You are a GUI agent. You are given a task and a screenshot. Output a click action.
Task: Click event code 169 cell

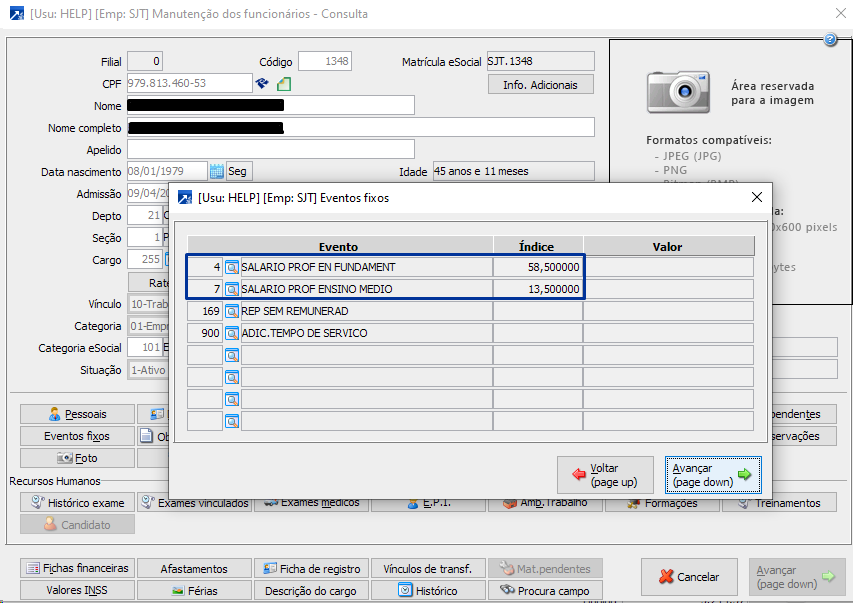point(205,311)
